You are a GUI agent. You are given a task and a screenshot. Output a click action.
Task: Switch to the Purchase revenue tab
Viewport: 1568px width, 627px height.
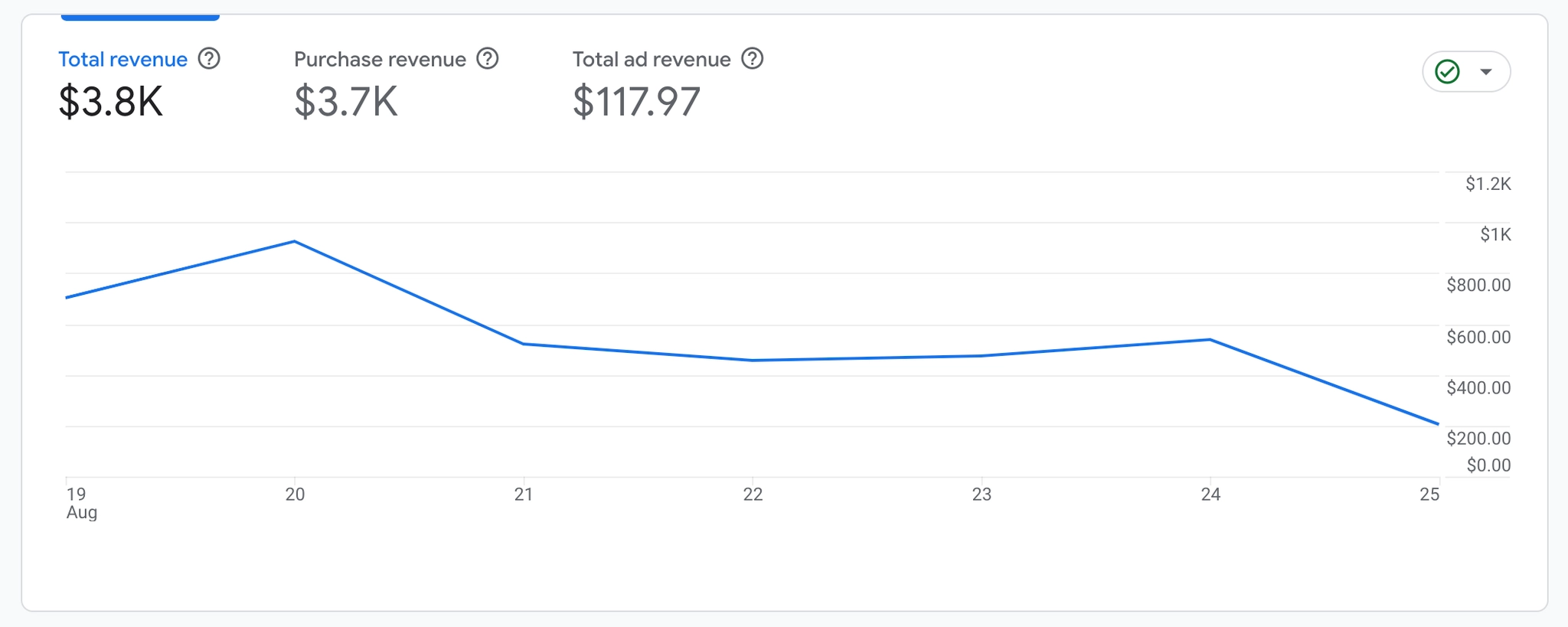(x=380, y=60)
